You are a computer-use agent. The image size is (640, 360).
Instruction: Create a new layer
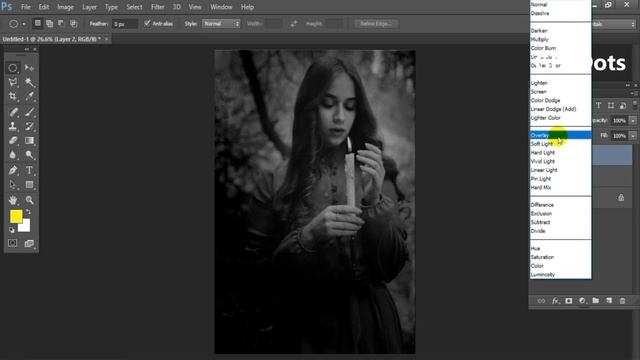[x=609, y=301]
